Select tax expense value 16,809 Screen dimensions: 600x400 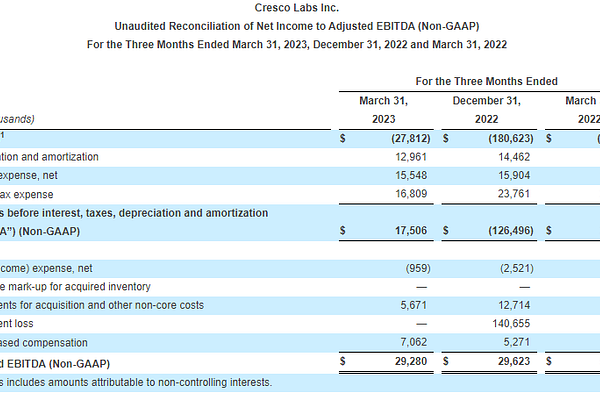pyautogui.click(x=411, y=194)
